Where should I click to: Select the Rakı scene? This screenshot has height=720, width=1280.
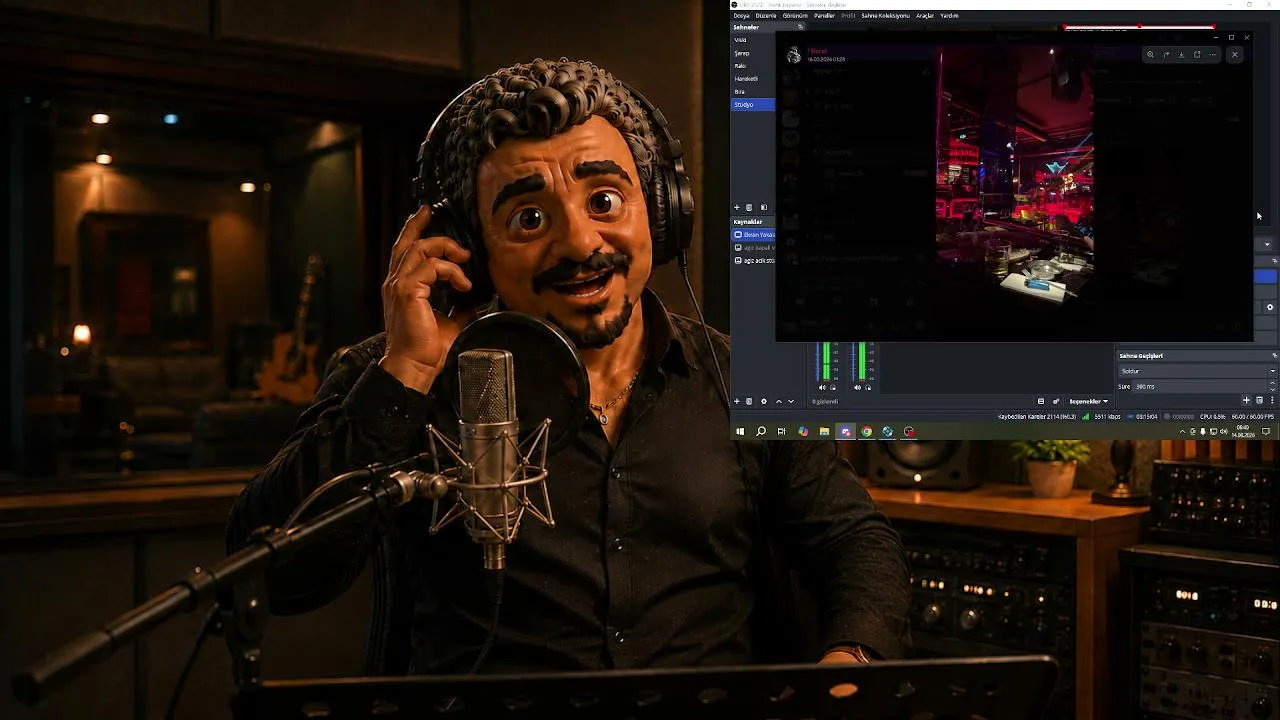point(753,66)
